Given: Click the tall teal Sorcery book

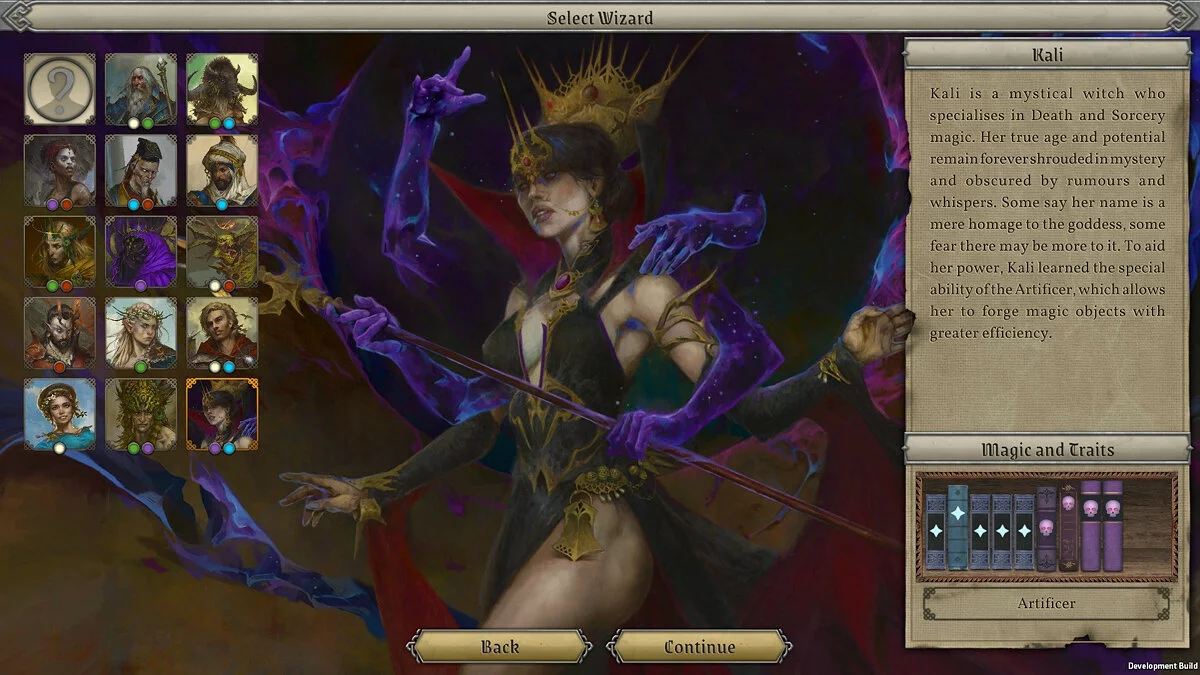Looking at the screenshot, I should [x=958, y=527].
